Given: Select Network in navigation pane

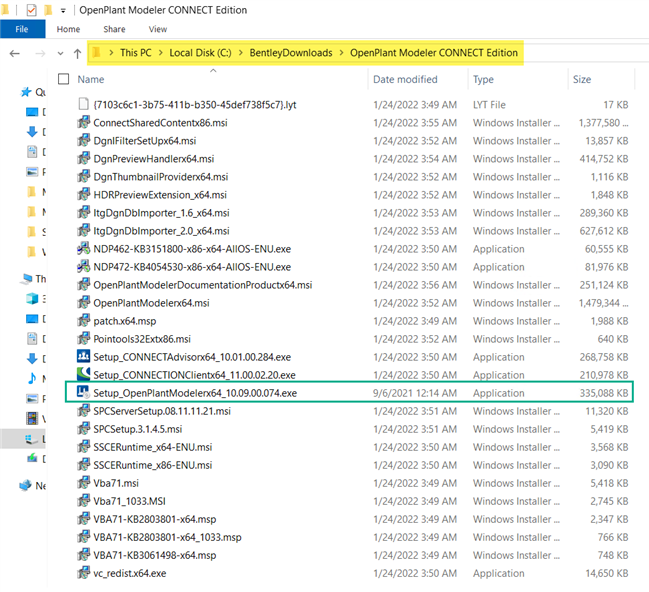Looking at the screenshot, I should click(32, 485).
